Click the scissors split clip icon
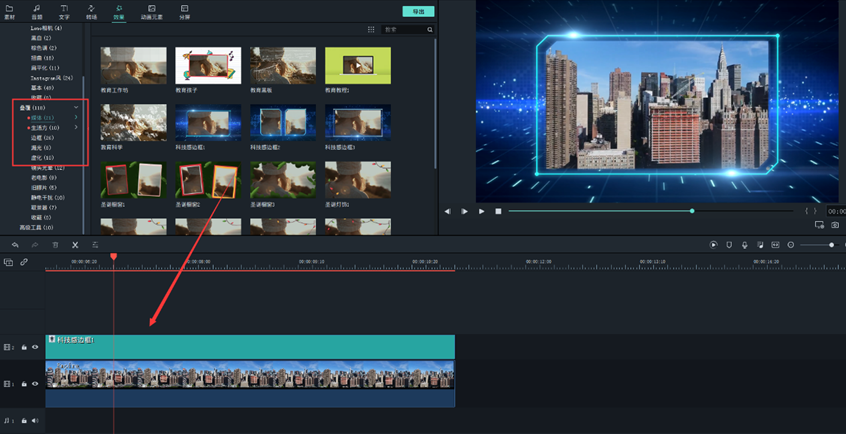This screenshot has height=434, width=846. point(75,245)
